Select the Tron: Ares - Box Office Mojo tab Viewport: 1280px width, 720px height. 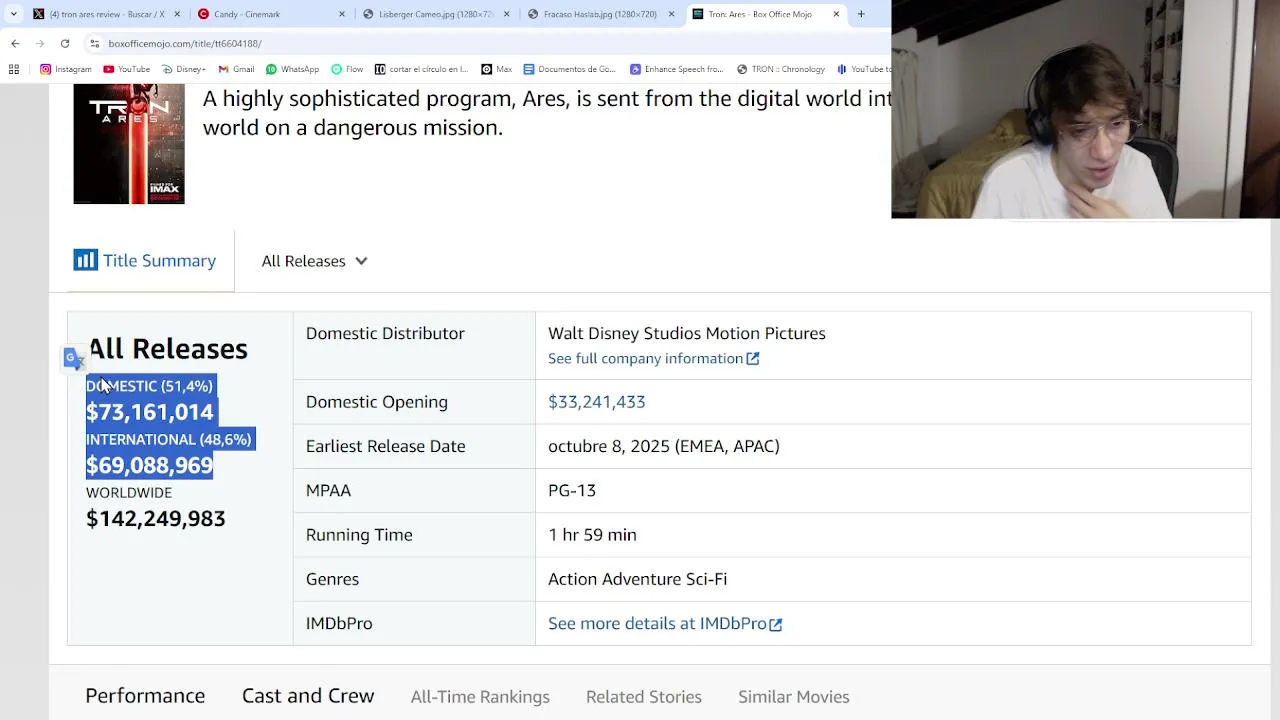765,14
